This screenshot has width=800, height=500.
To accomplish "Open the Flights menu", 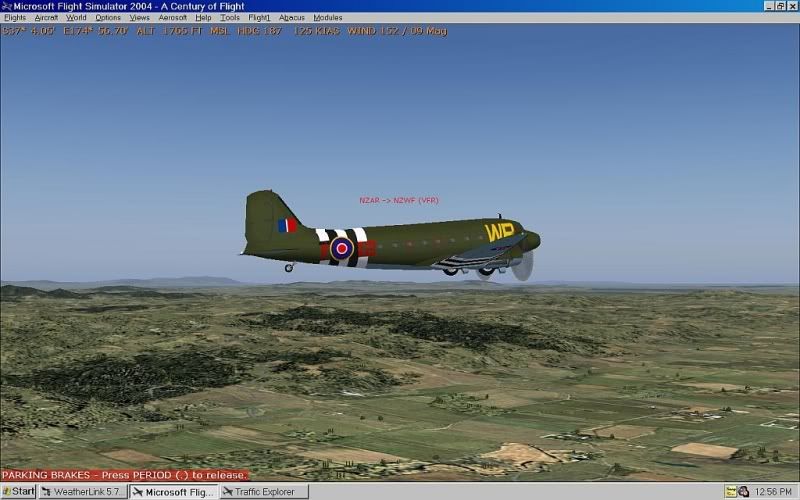I will click(x=15, y=18).
